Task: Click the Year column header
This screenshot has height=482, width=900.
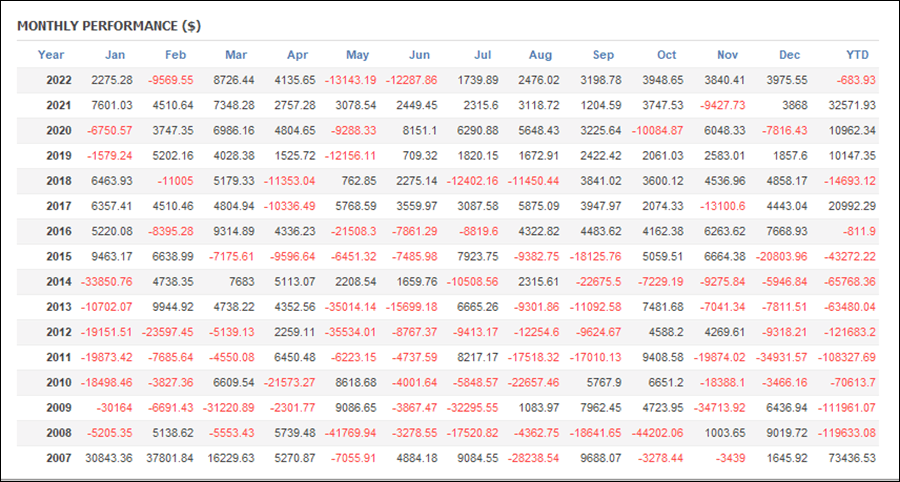Action: [x=51, y=55]
